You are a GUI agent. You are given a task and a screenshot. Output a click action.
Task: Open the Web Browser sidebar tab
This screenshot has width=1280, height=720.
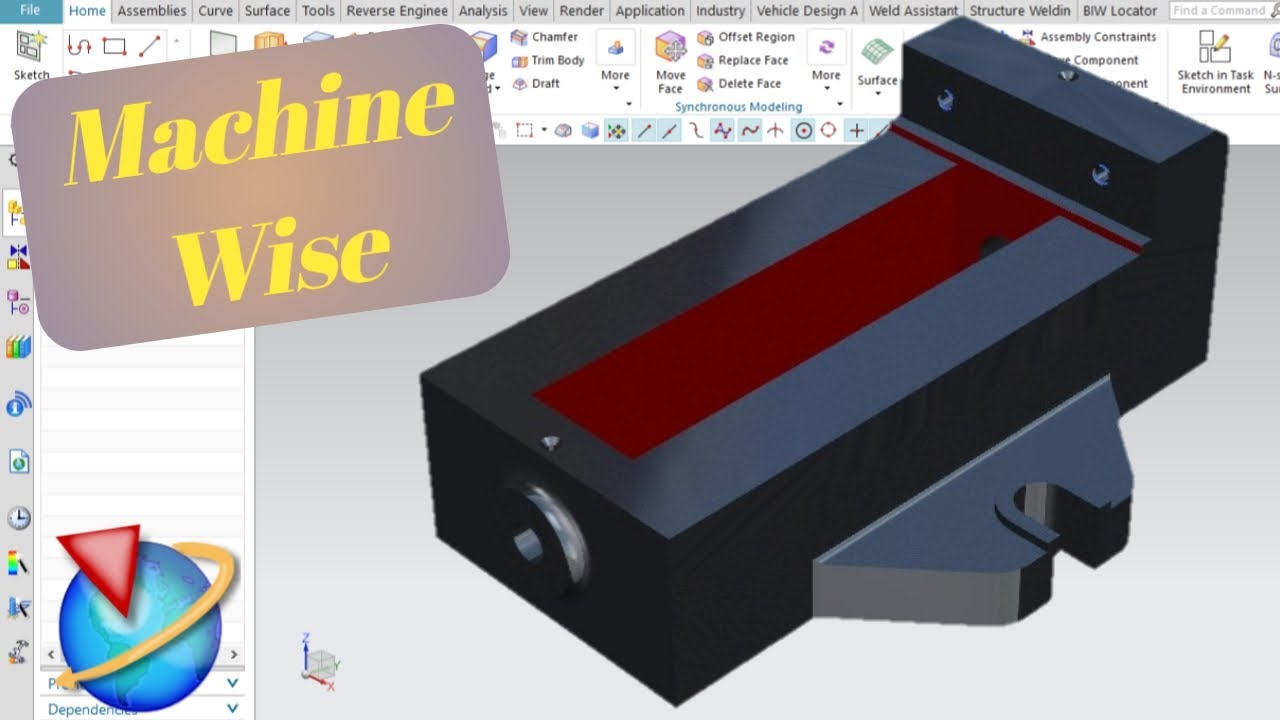point(18,462)
